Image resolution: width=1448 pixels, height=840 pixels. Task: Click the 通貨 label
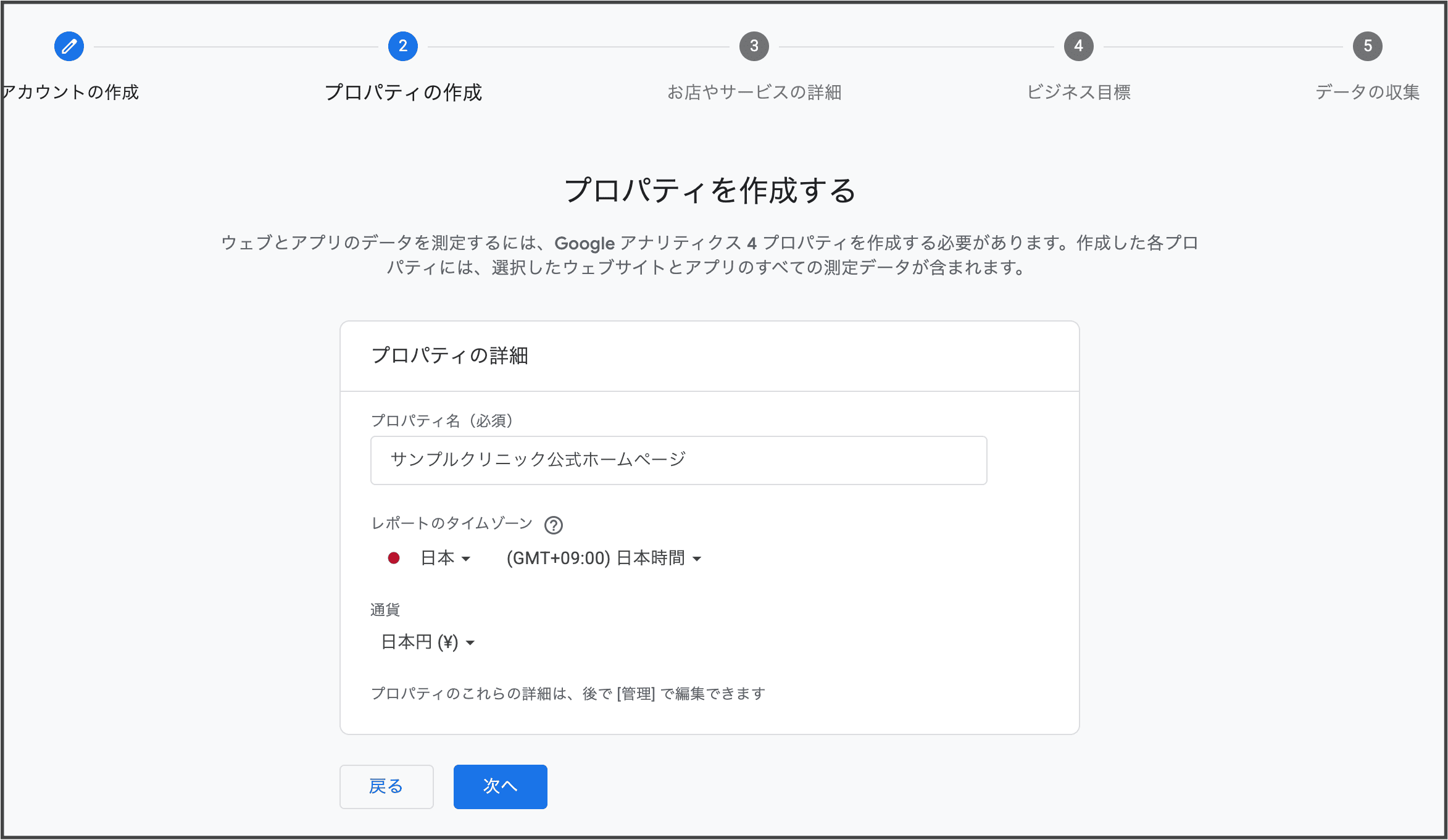385,610
